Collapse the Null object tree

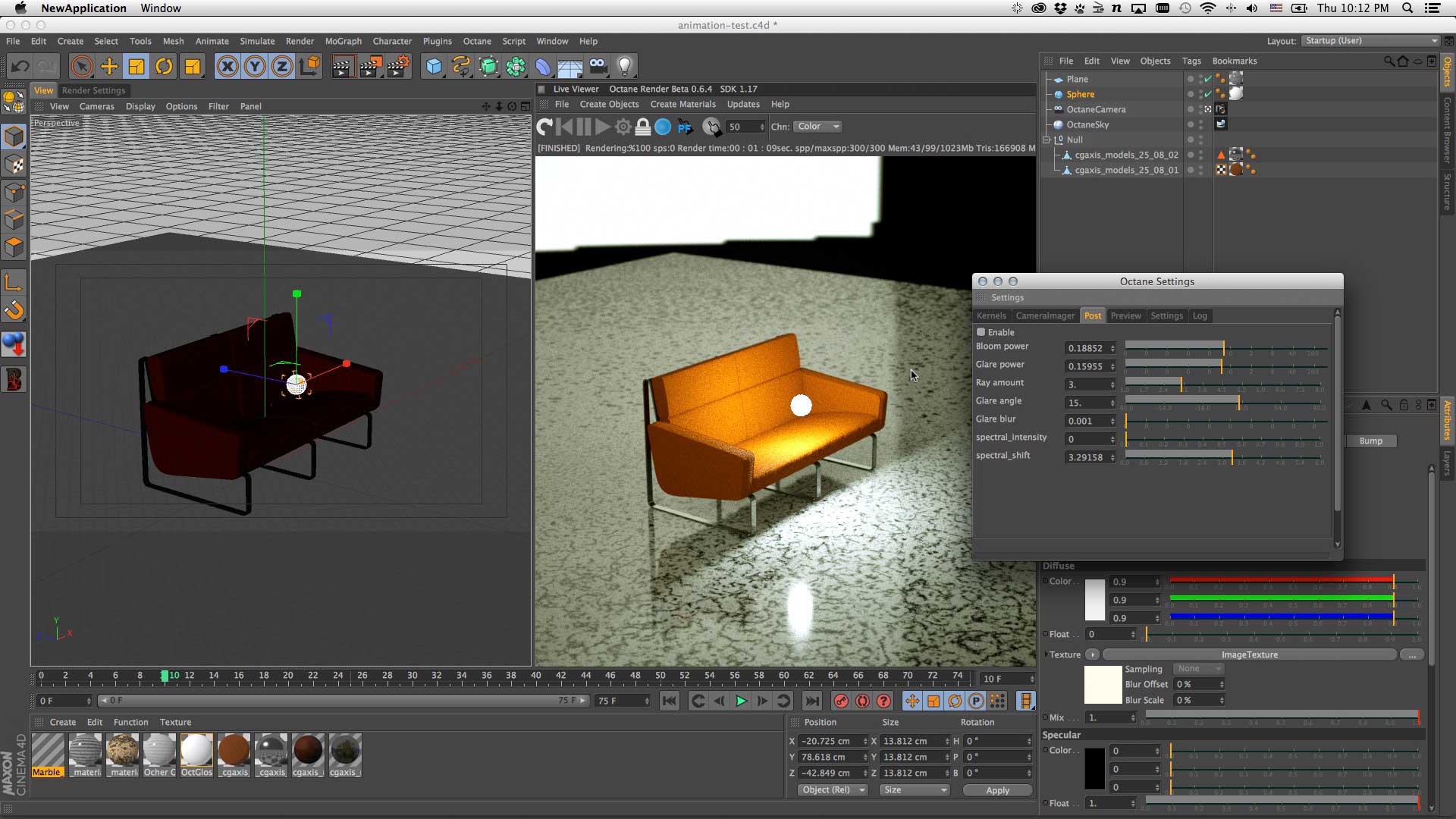tap(1046, 140)
